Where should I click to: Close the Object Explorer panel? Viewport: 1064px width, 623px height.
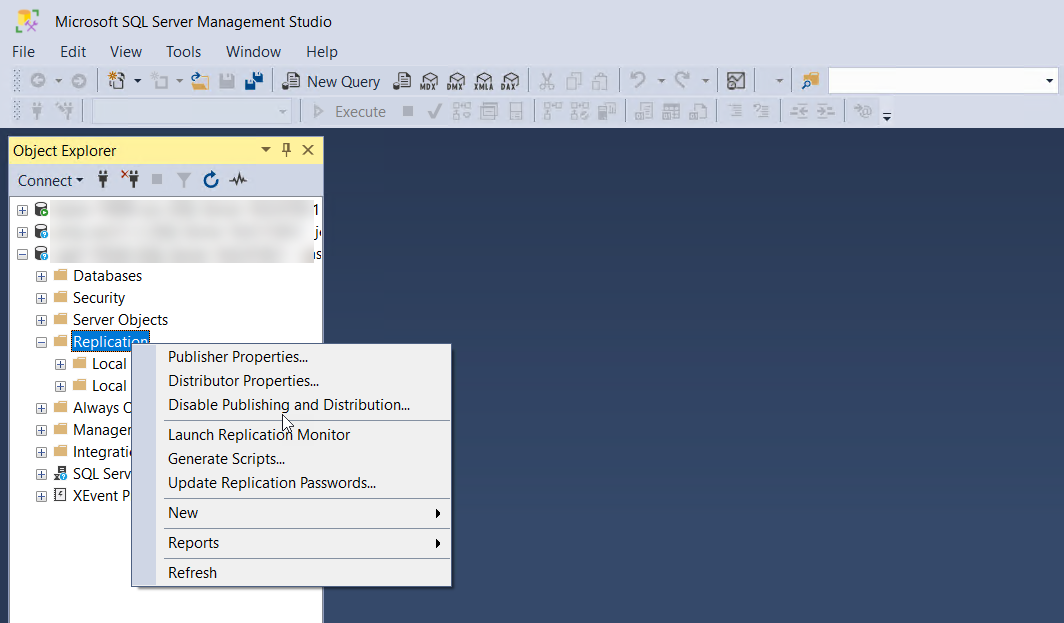coord(308,150)
